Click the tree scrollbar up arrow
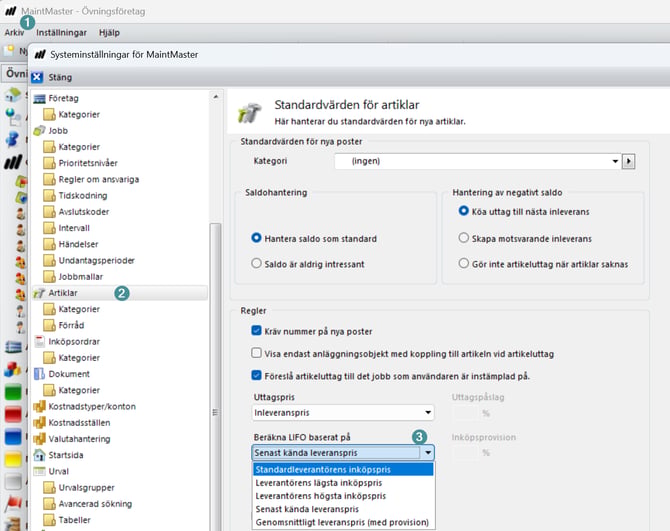Image resolution: width=670 pixels, height=531 pixels. pyautogui.click(x=216, y=97)
